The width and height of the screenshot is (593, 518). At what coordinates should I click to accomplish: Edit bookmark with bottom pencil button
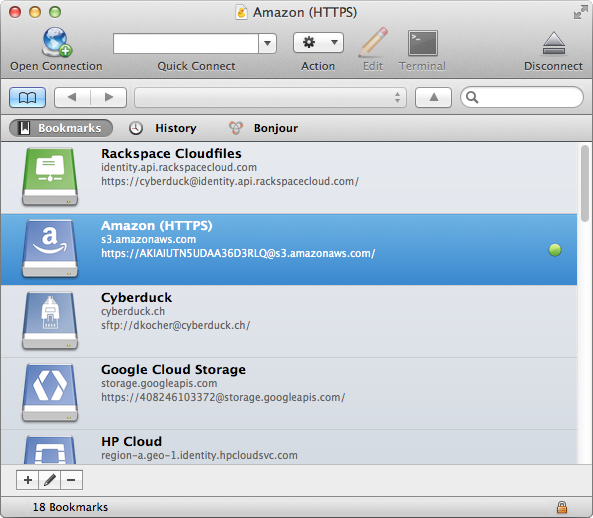click(50, 480)
